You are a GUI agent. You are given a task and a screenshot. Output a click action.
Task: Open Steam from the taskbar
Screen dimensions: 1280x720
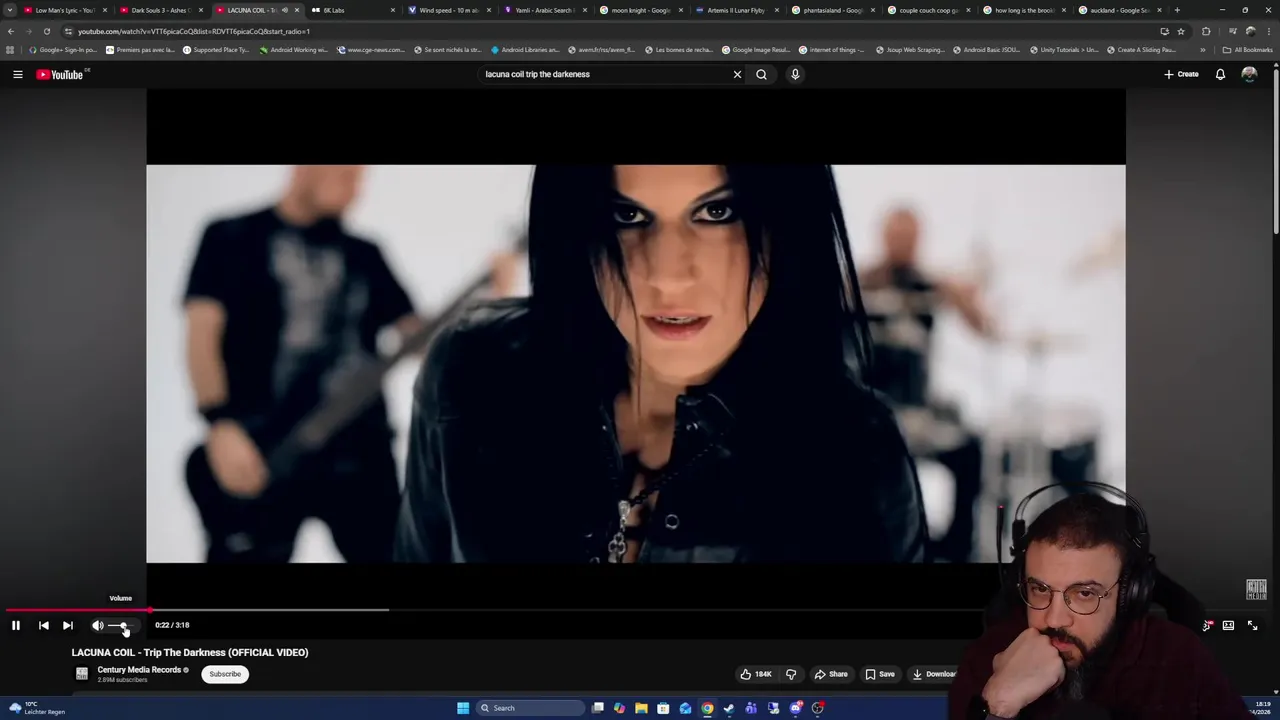click(729, 708)
